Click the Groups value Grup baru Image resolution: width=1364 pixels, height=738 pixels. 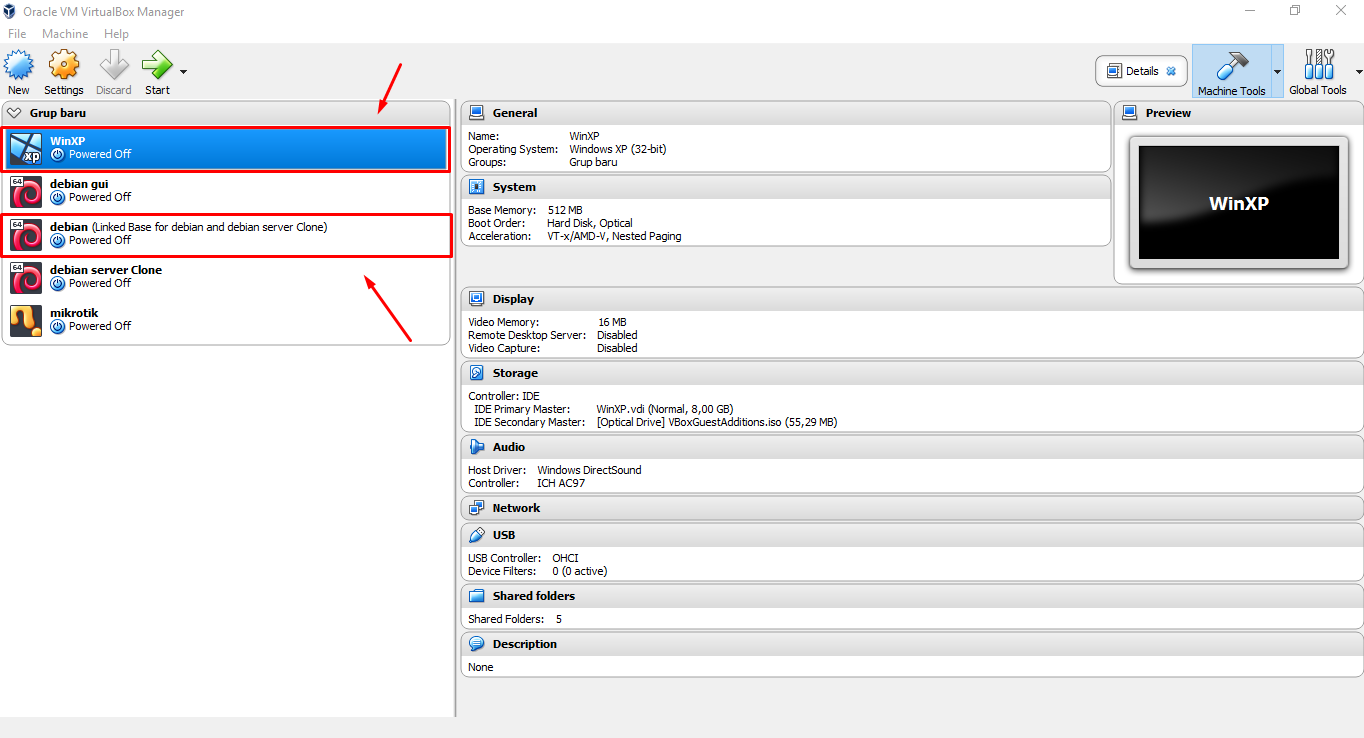[x=593, y=162]
